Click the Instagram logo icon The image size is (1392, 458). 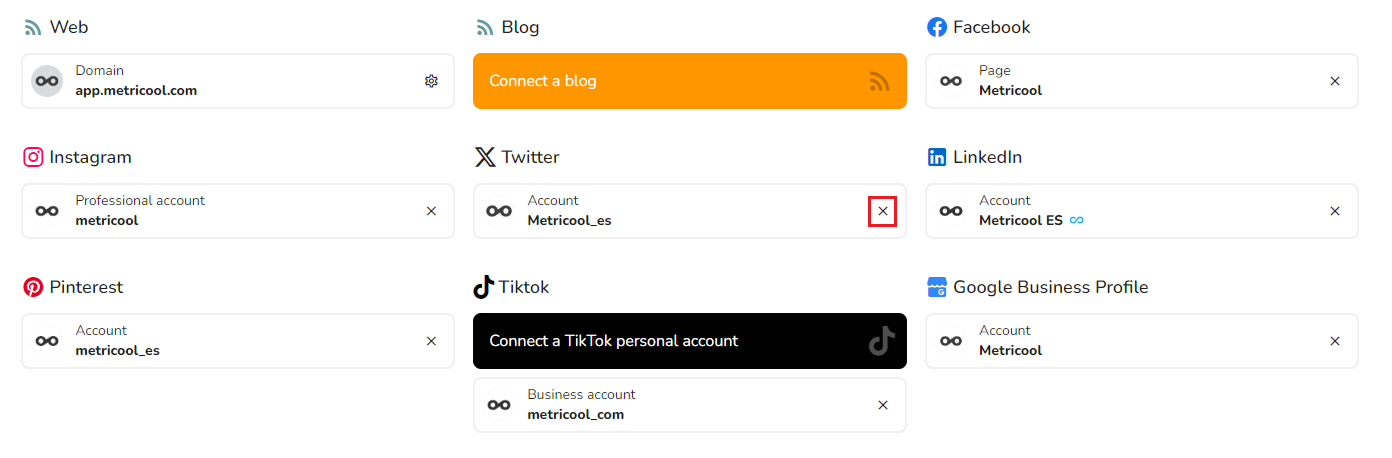pyautogui.click(x=33, y=157)
